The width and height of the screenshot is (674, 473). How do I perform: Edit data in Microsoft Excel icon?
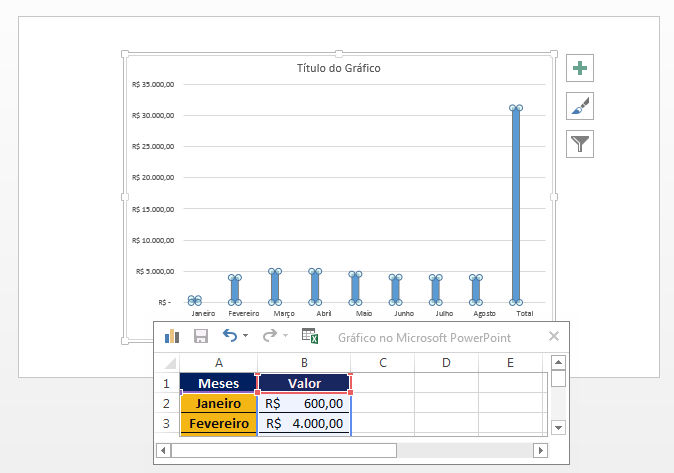[x=309, y=337]
